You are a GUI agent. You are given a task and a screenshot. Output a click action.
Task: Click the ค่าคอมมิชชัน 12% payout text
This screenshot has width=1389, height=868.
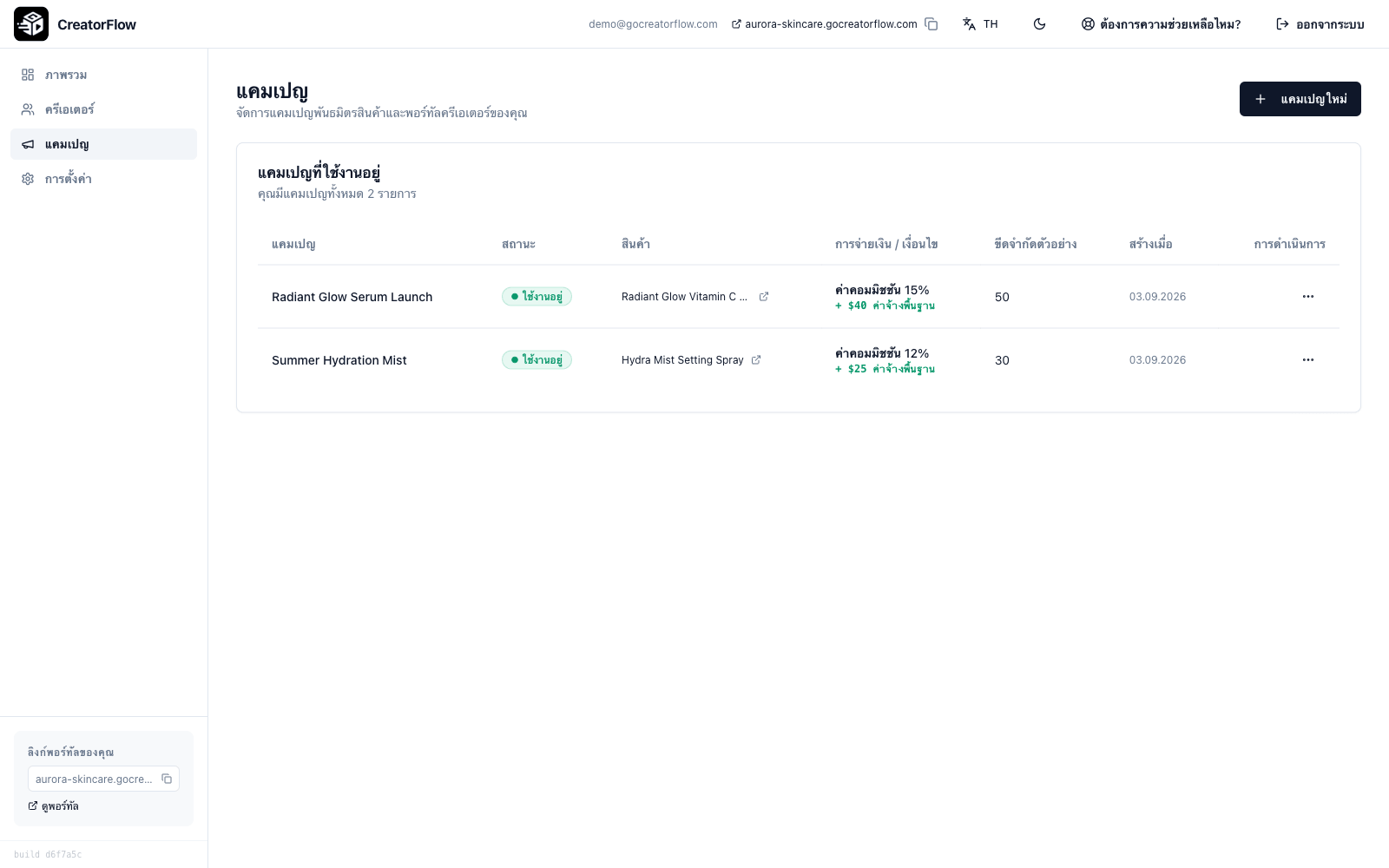tap(882, 353)
